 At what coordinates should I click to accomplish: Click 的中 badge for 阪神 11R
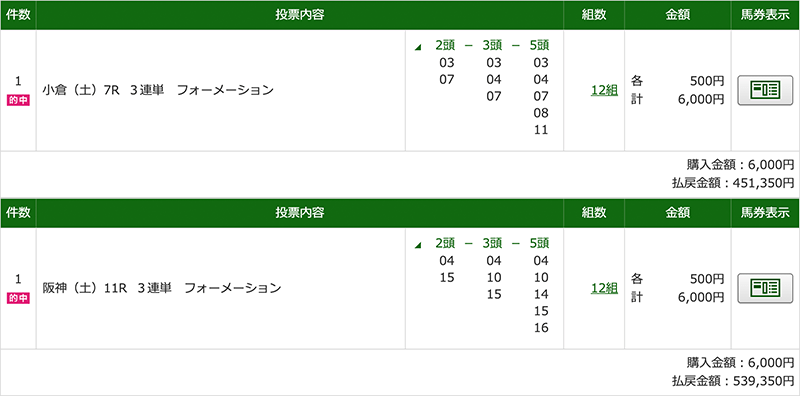coord(18,299)
